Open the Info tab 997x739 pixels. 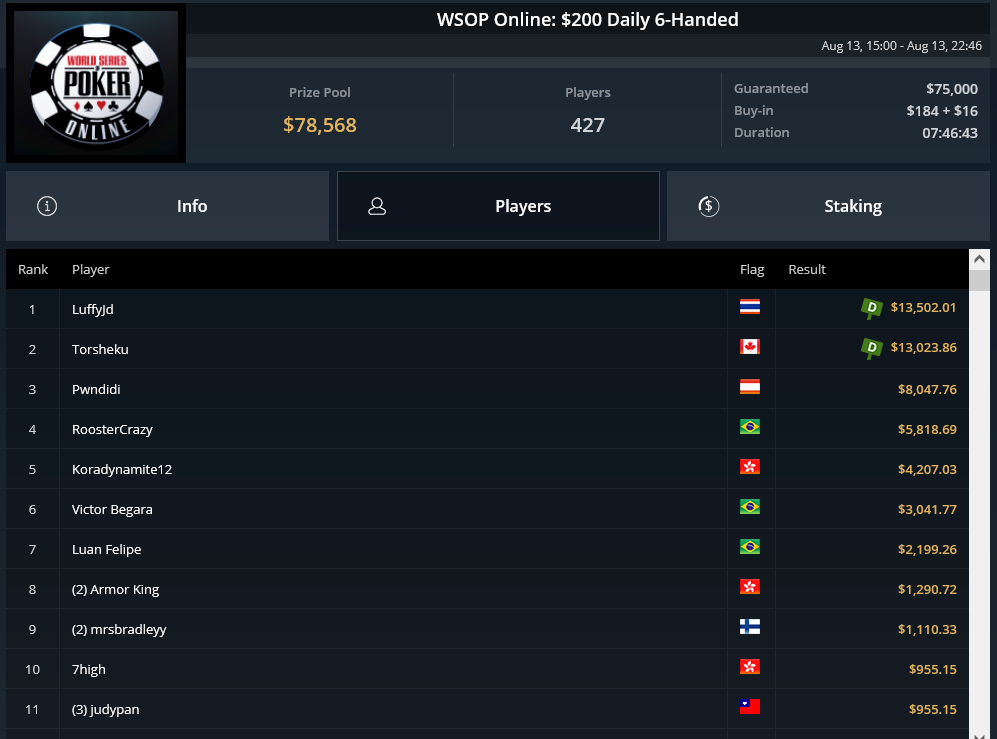(x=167, y=206)
